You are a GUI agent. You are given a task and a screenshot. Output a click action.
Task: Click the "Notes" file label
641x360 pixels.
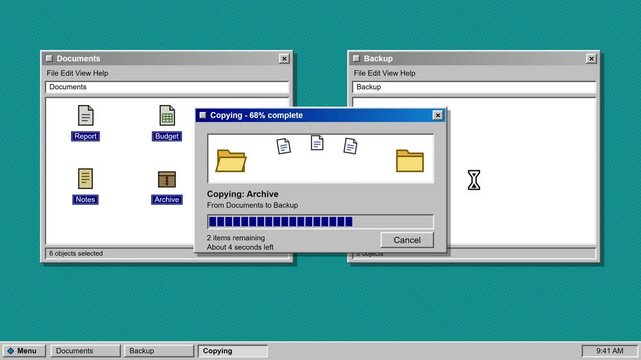click(85, 199)
